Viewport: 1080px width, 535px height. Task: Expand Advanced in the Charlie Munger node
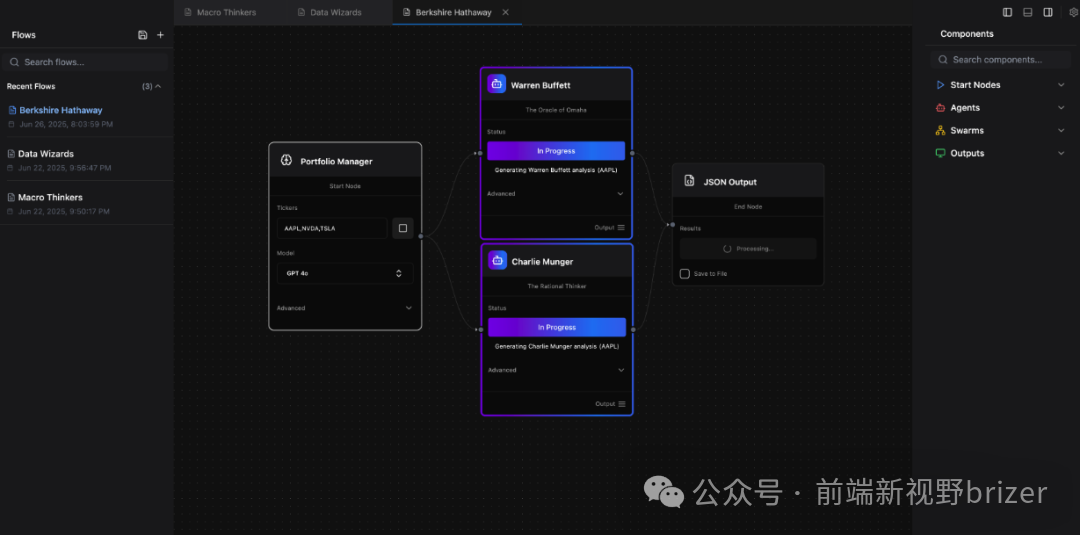[x=557, y=370]
